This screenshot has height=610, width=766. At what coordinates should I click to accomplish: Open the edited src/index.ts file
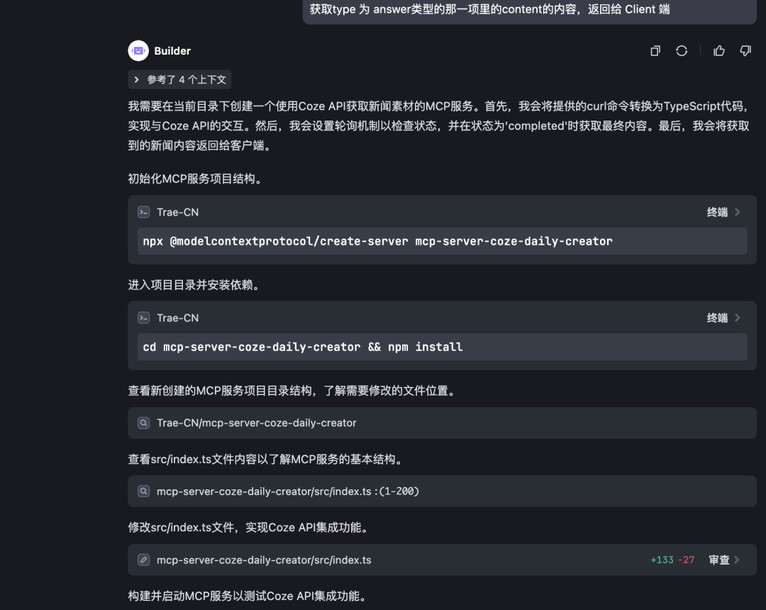[x=264, y=560]
